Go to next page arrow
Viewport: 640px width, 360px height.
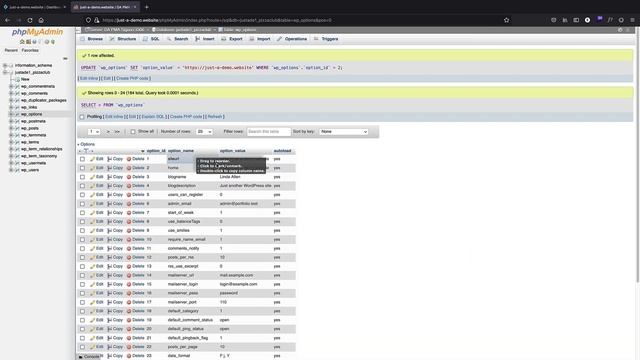108,132
